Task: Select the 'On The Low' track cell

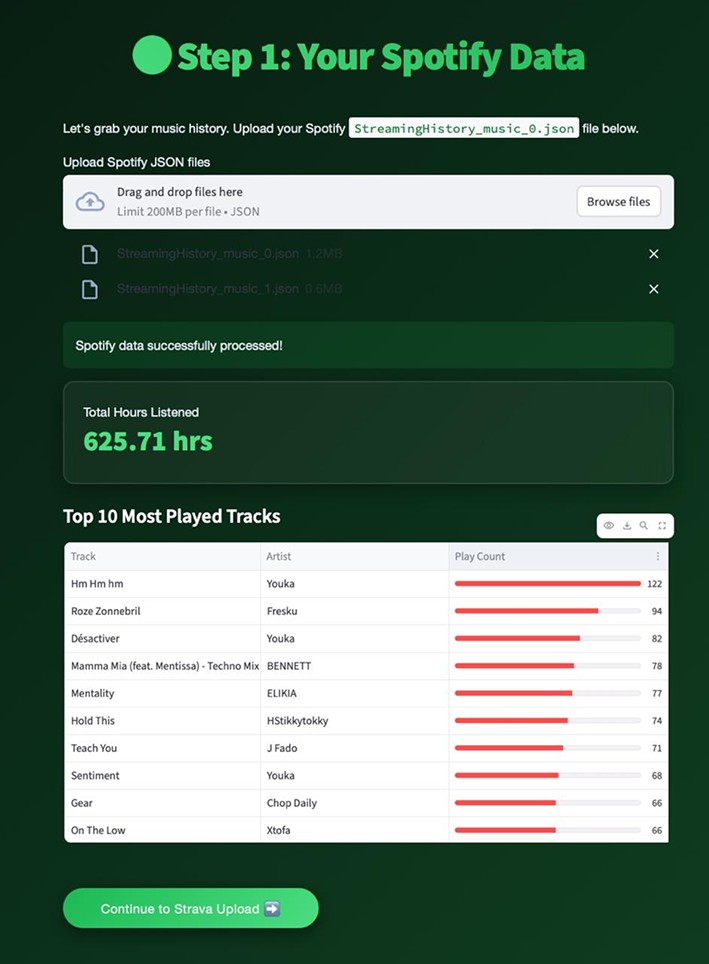Action: pyautogui.click(x=162, y=830)
